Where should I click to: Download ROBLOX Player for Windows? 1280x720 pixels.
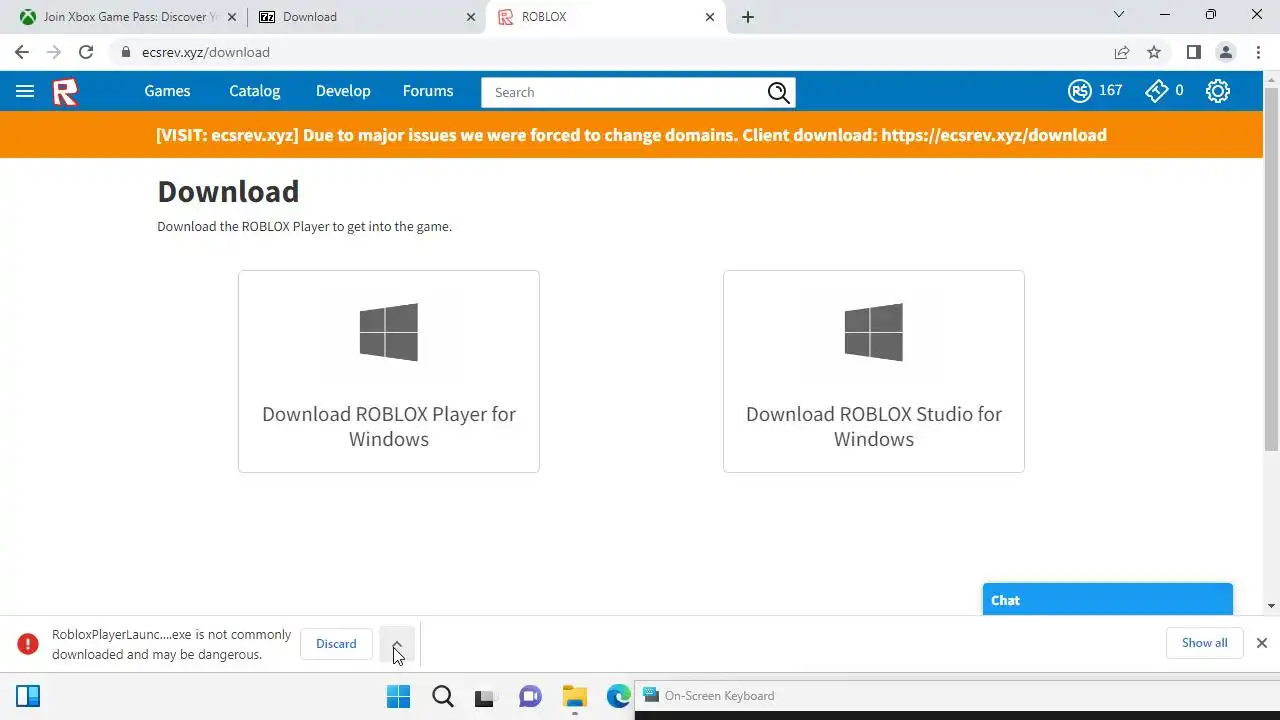coord(389,371)
